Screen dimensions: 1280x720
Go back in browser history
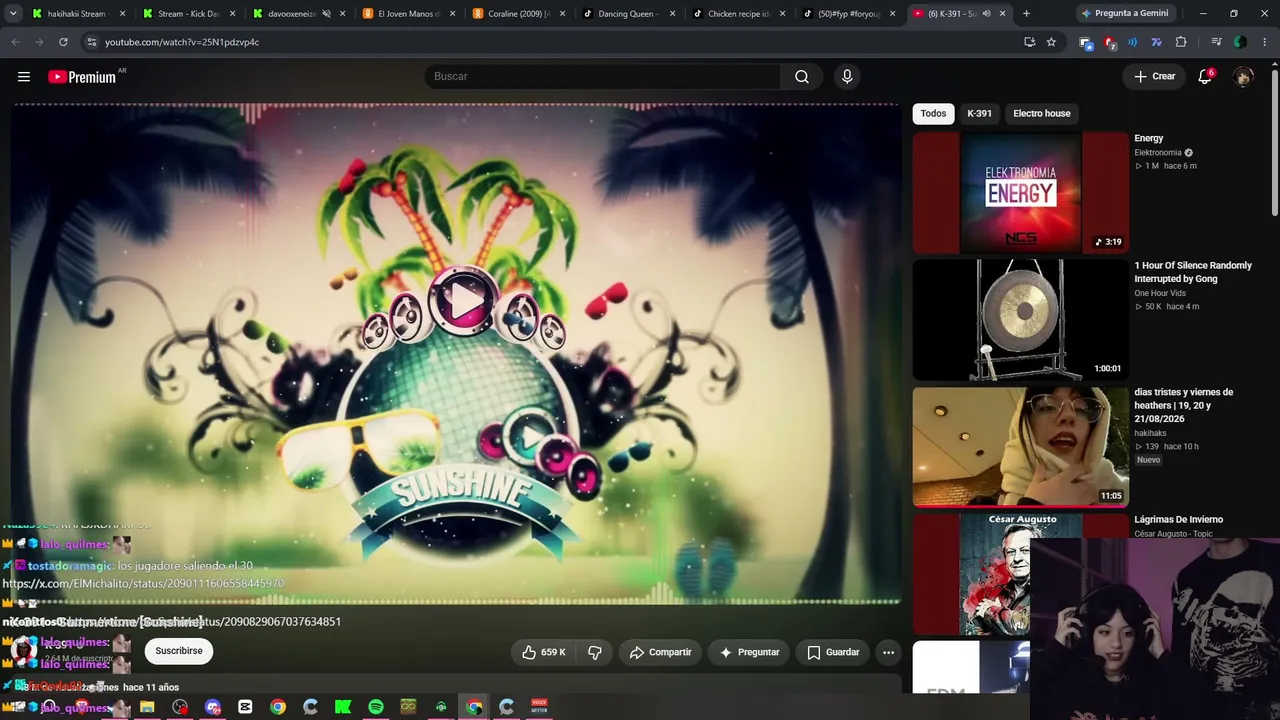(x=15, y=42)
